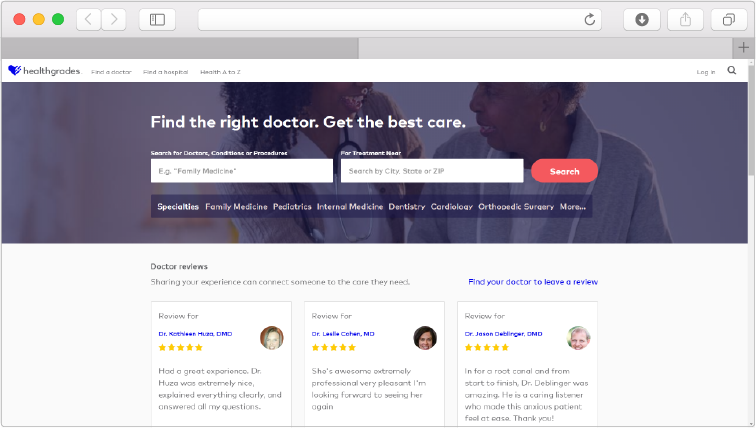Screen dimensions: 756x428
Task: Click the healthgrades logo
Action: [44, 71]
